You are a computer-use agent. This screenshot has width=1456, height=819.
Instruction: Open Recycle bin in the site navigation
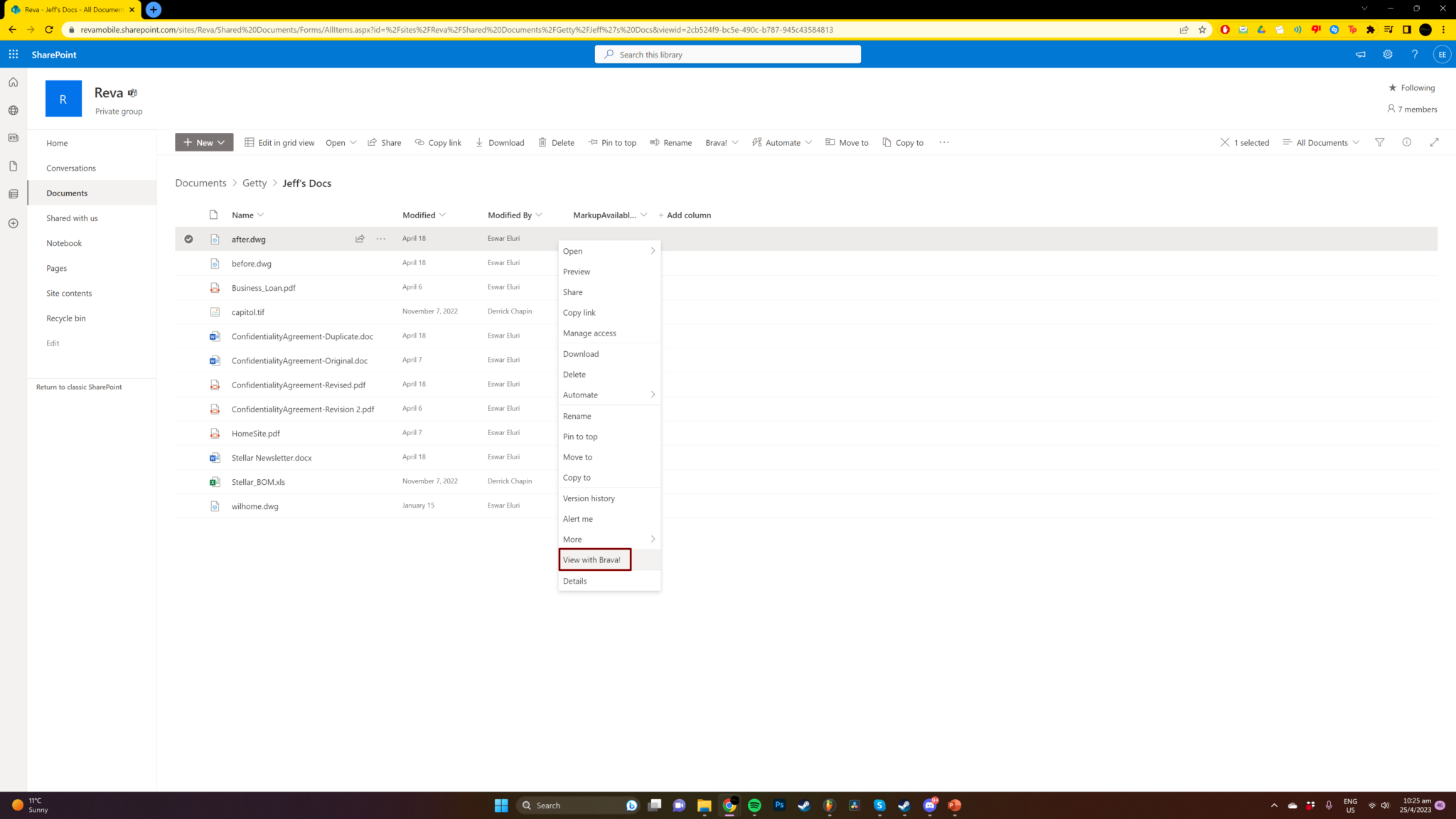[66, 318]
